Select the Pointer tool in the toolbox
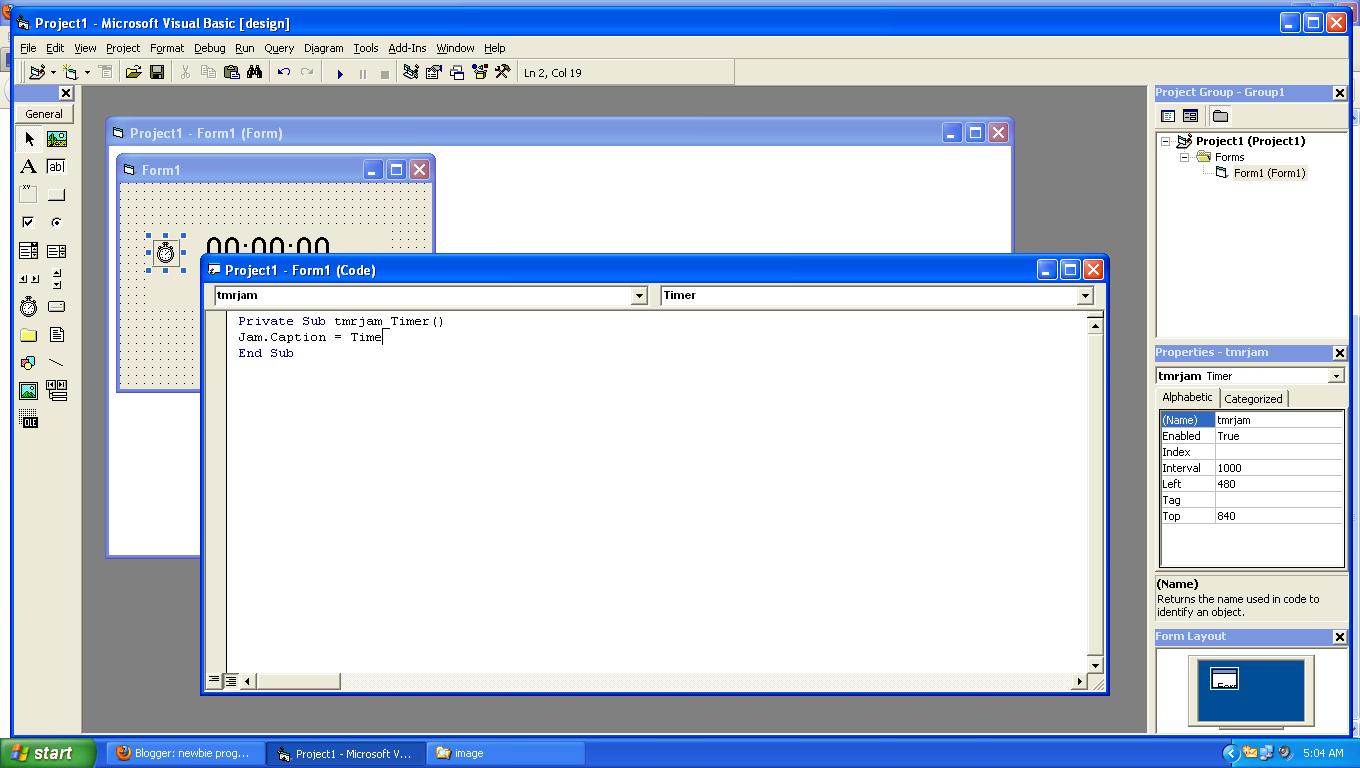 (x=29, y=139)
